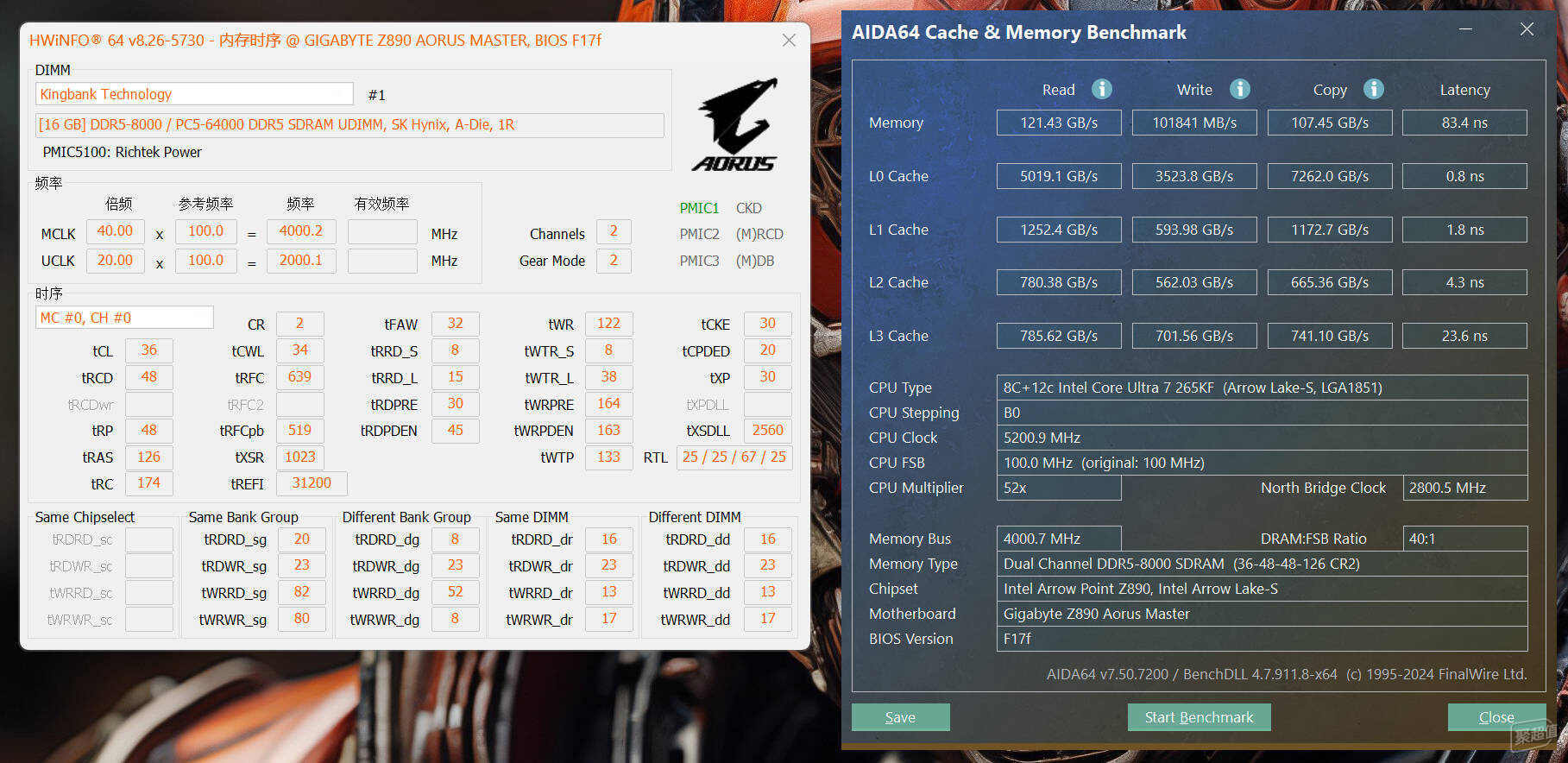Click the UCLK frequency value 2000.1
The image size is (1568, 763).
click(x=300, y=260)
